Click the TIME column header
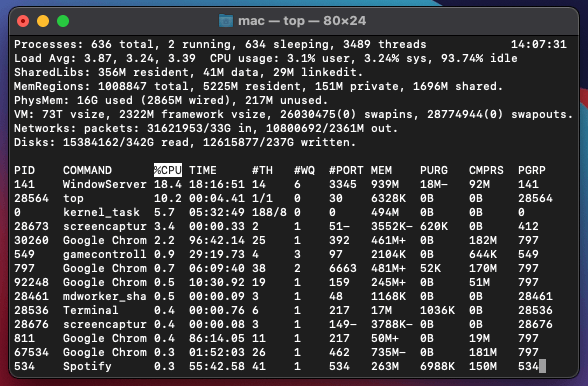The image size is (588, 386). [x=202, y=170]
